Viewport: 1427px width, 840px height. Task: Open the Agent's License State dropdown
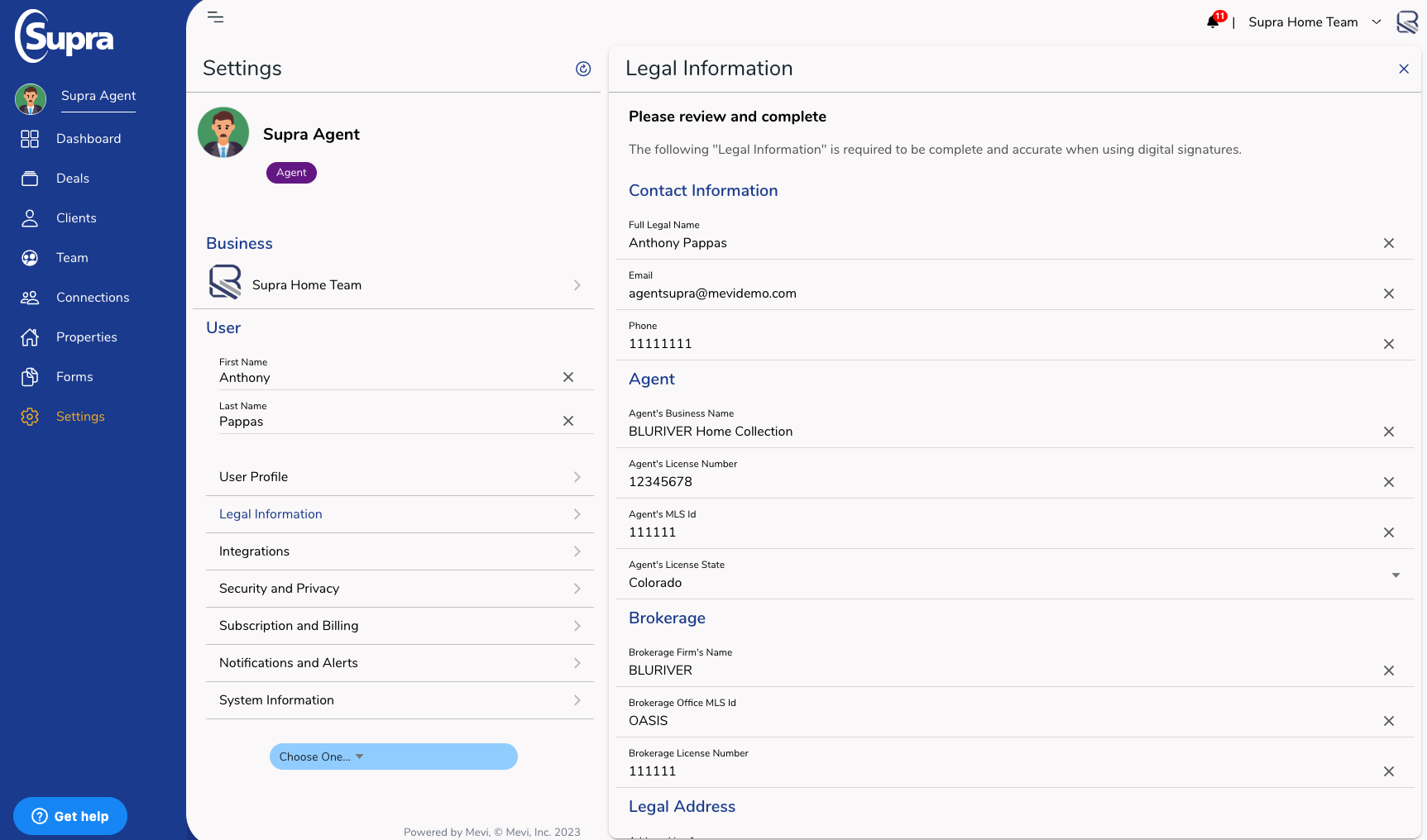[1395, 575]
